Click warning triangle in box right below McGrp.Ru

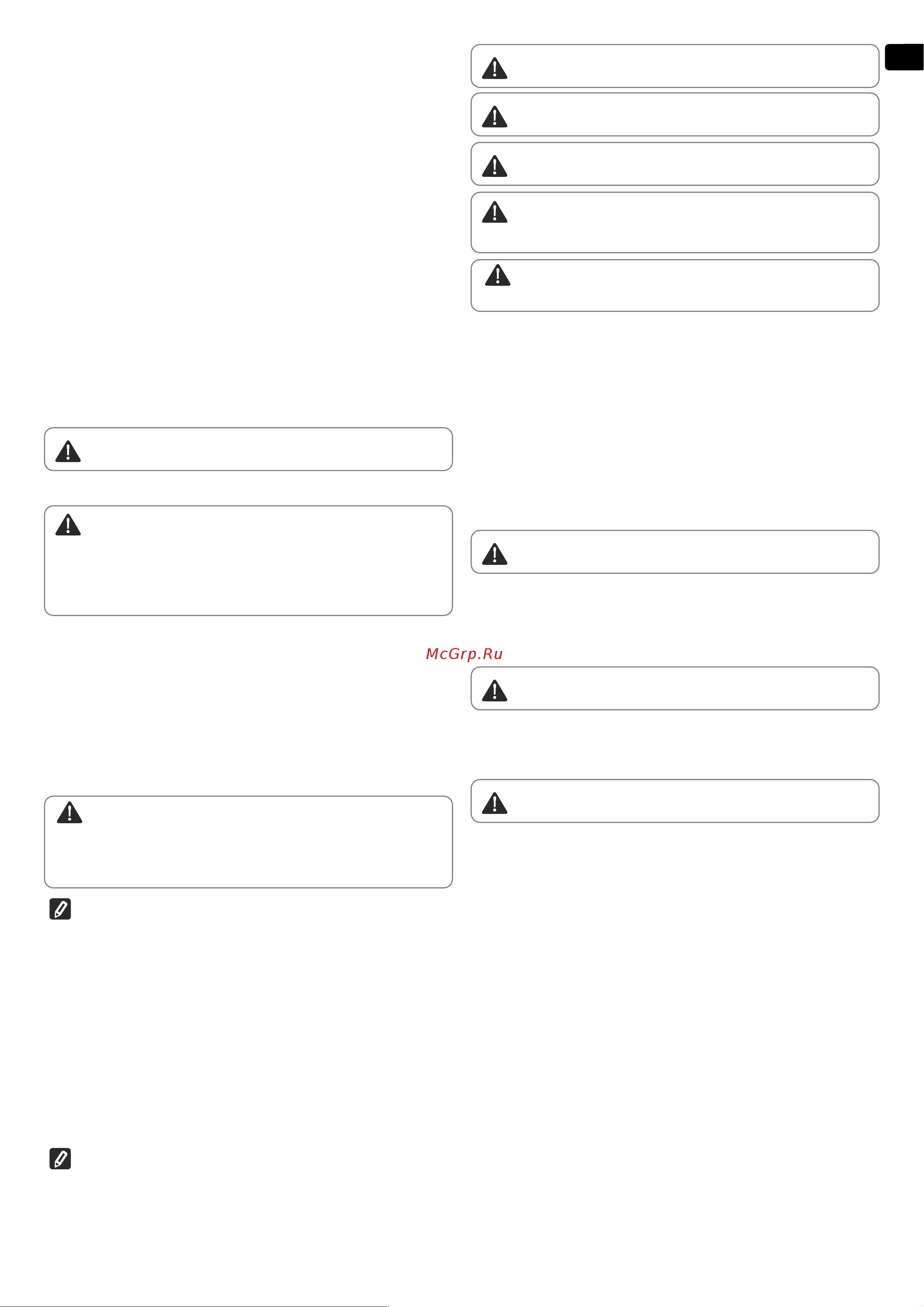pyautogui.click(x=494, y=690)
